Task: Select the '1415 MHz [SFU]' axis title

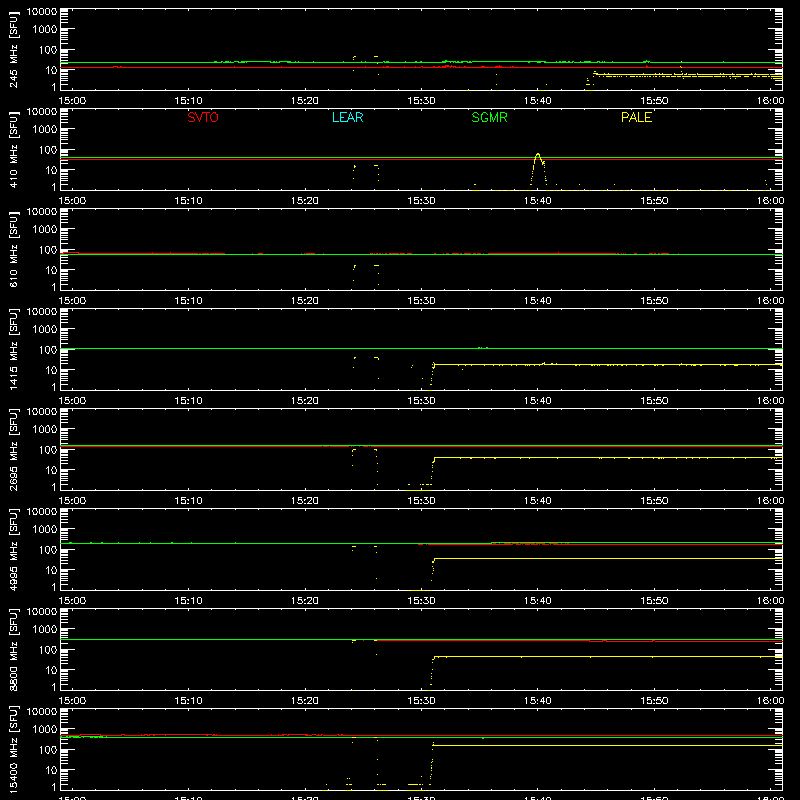Action: (x=14, y=349)
